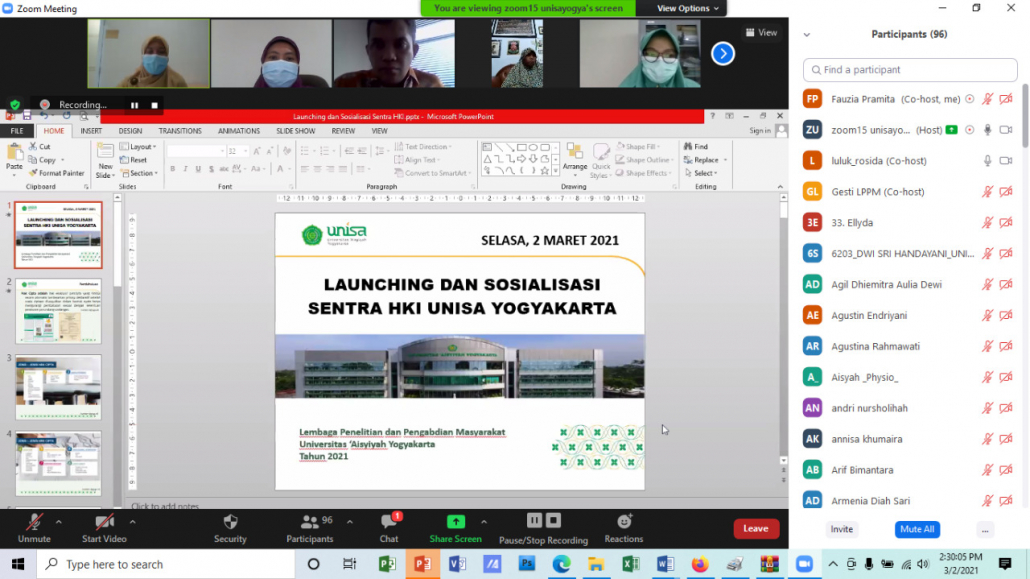This screenshot has width=1030, height=579.
Task: Click the green encryption shield icon
Action: coord(15,104)
